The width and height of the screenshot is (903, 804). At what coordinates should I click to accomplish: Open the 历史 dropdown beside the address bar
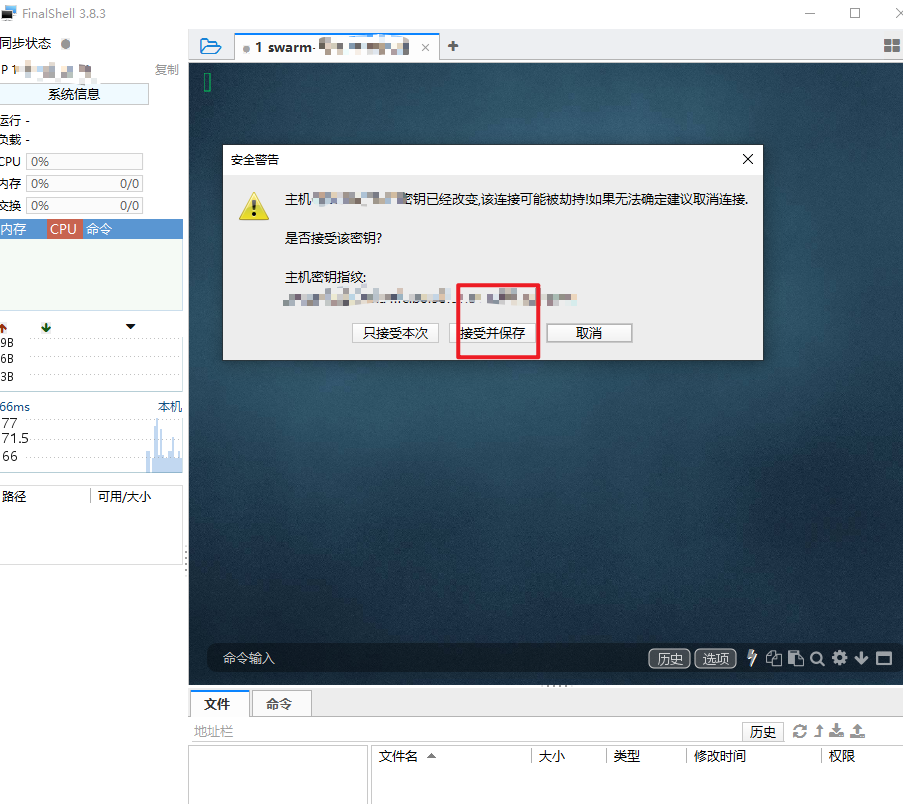coord(763,731)
